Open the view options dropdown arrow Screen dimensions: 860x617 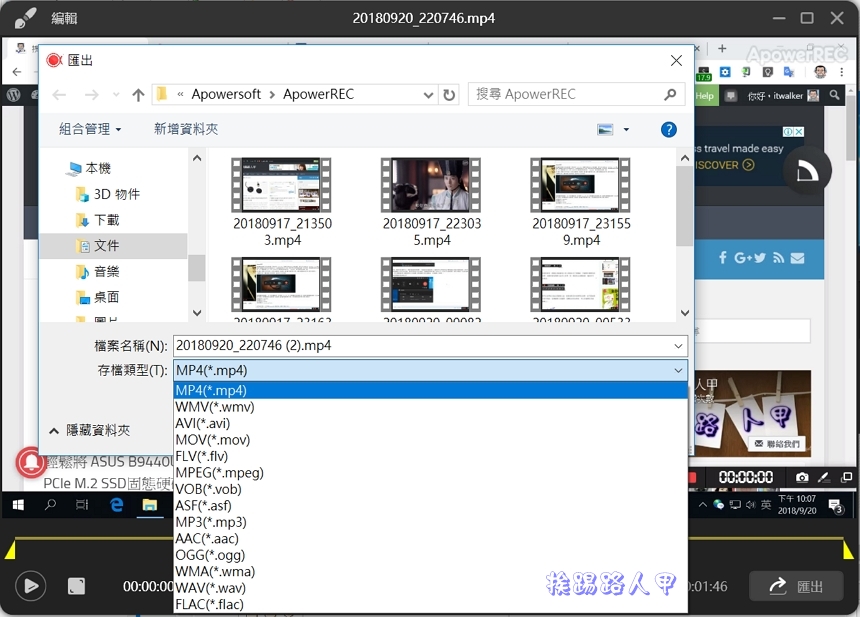click(x=626, y=129)
